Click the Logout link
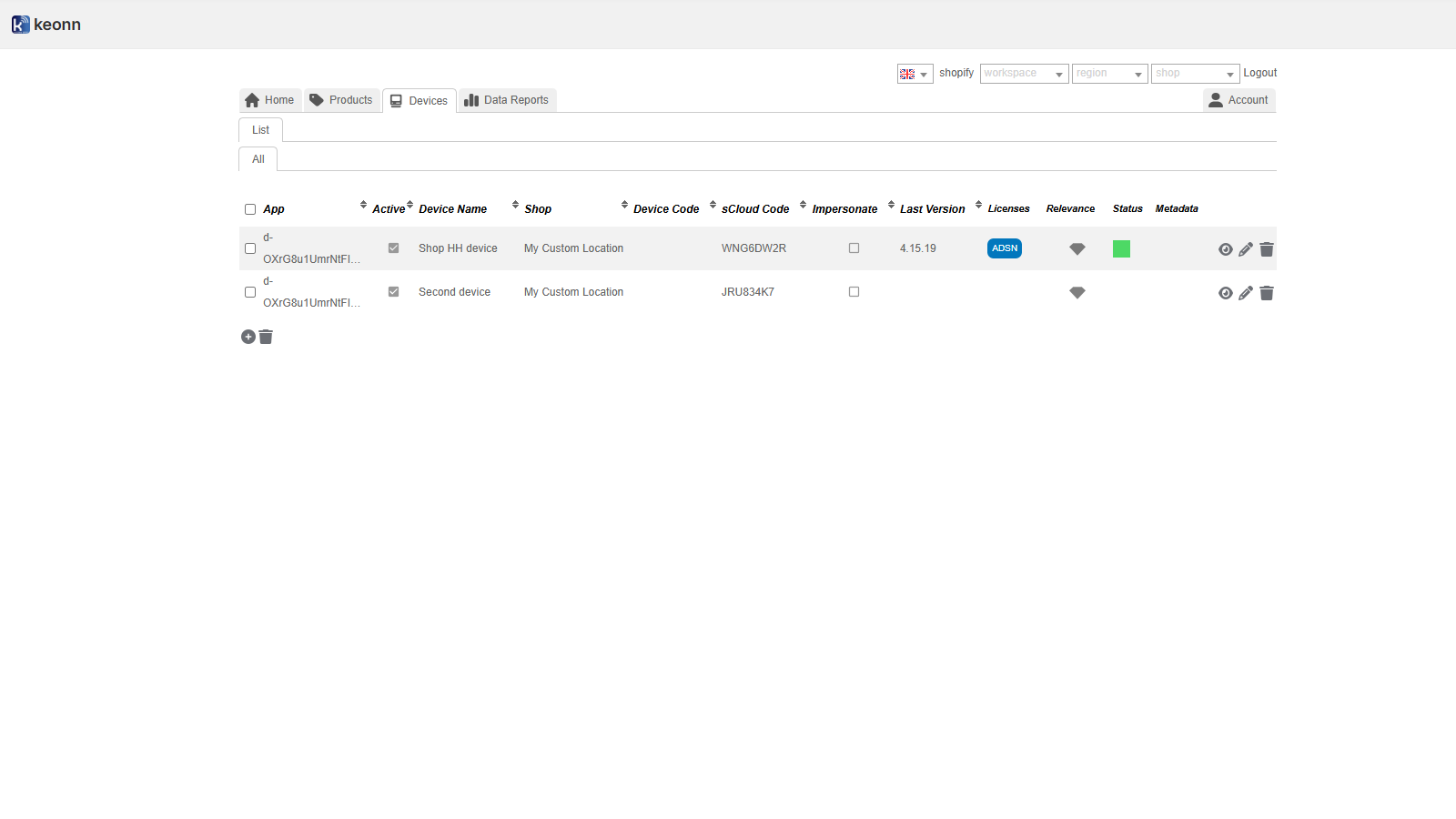The height and width of the screenshot is (819, 1456). click(1259, 73)
